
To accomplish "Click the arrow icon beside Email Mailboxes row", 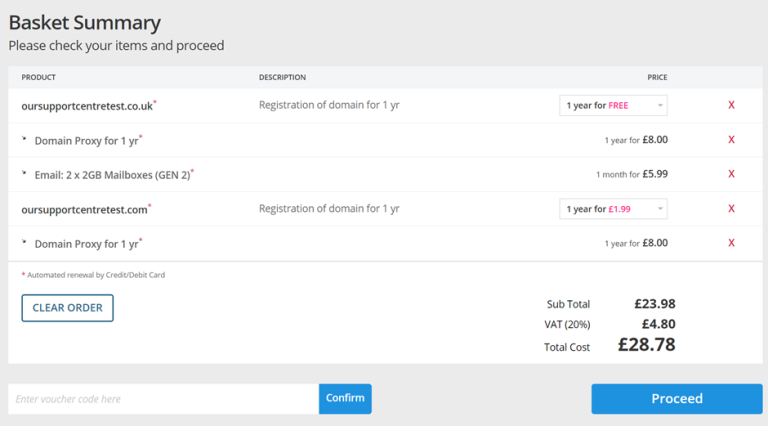I will click(x=24, y=173).
